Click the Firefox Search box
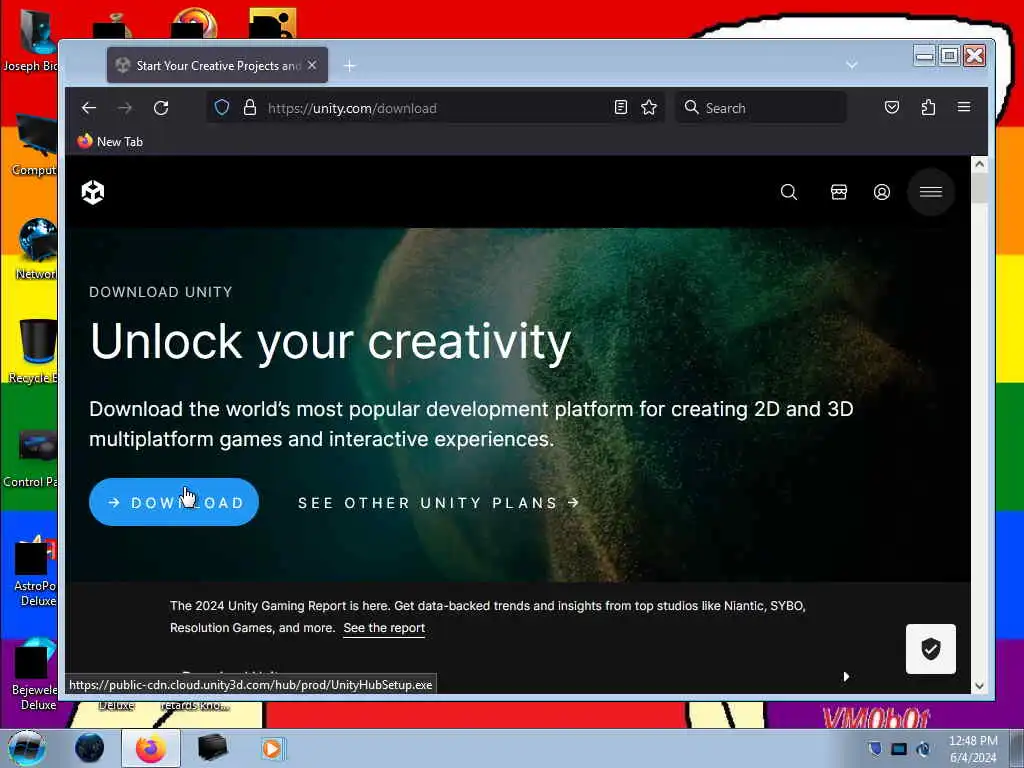The height and width of the screenshot is (768, 1024). click(x=760, y=108)
